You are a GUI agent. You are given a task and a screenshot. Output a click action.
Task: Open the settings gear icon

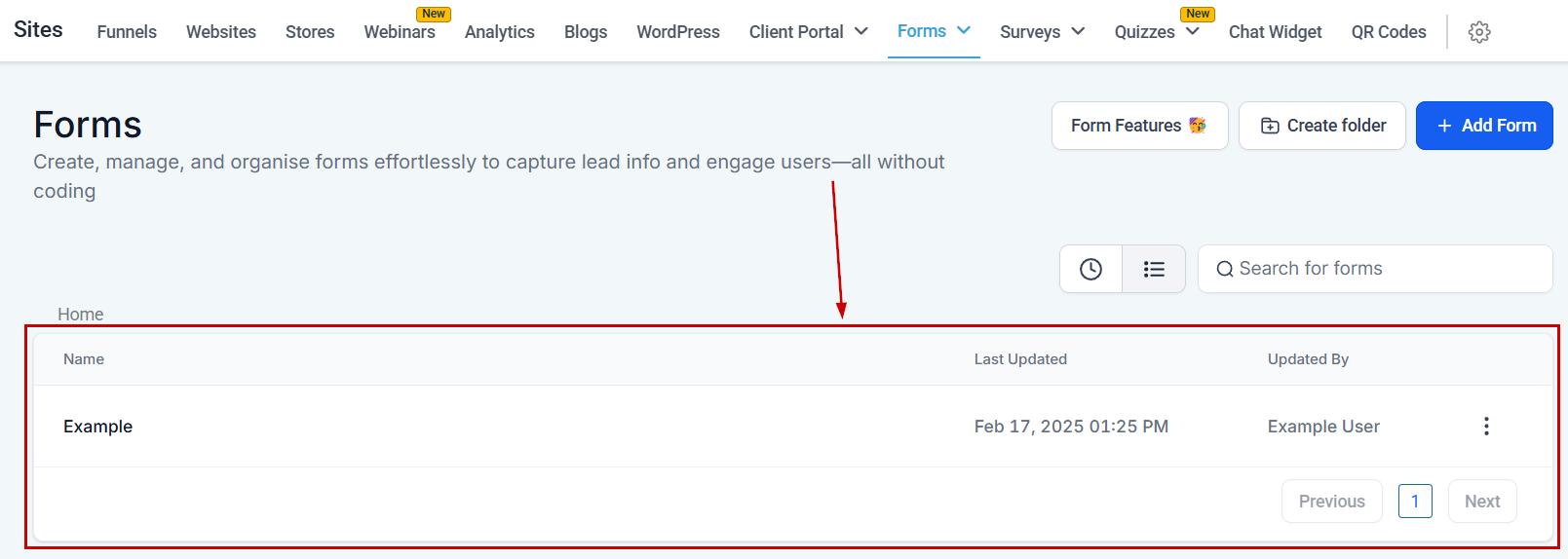[x=1478, y=32]
